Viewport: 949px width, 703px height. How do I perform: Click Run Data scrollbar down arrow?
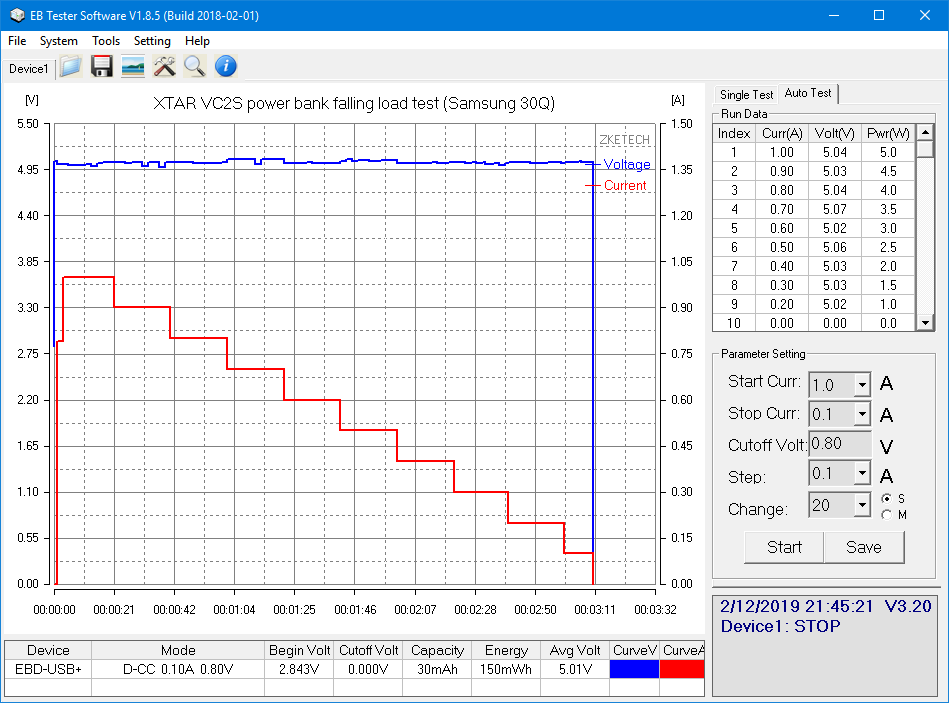(x=925, y=323)
